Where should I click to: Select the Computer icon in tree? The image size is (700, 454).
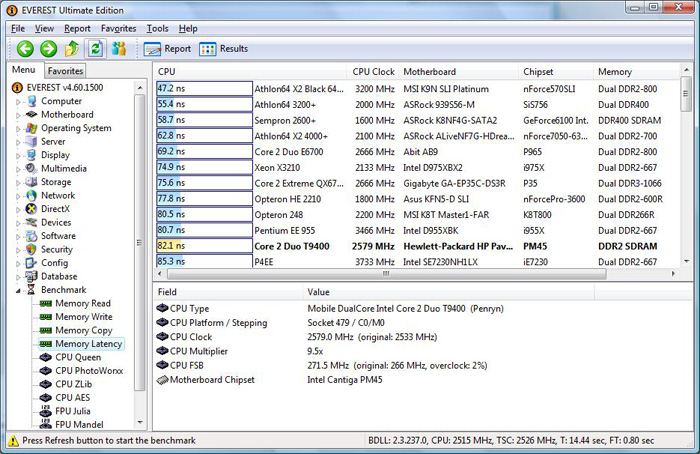click(32, 101)
